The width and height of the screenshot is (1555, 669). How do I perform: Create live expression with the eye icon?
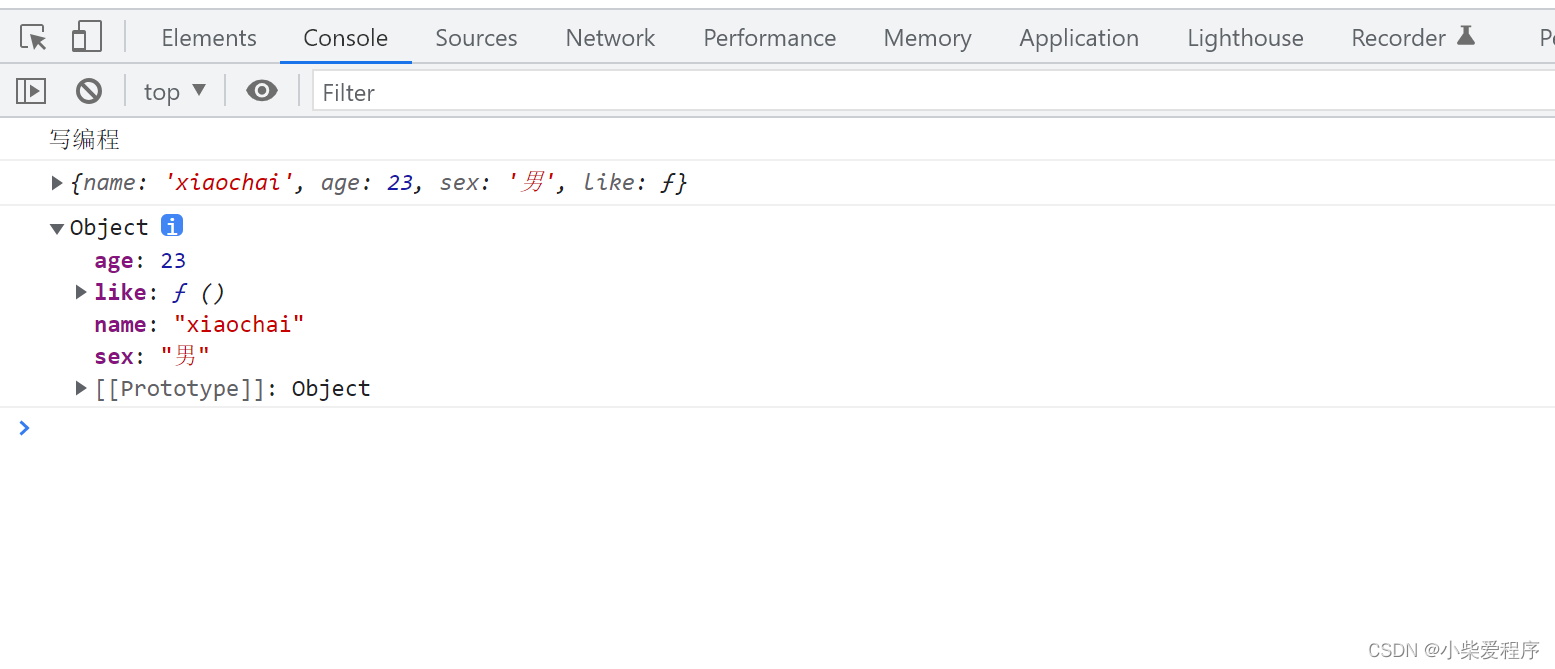(262, 91)
